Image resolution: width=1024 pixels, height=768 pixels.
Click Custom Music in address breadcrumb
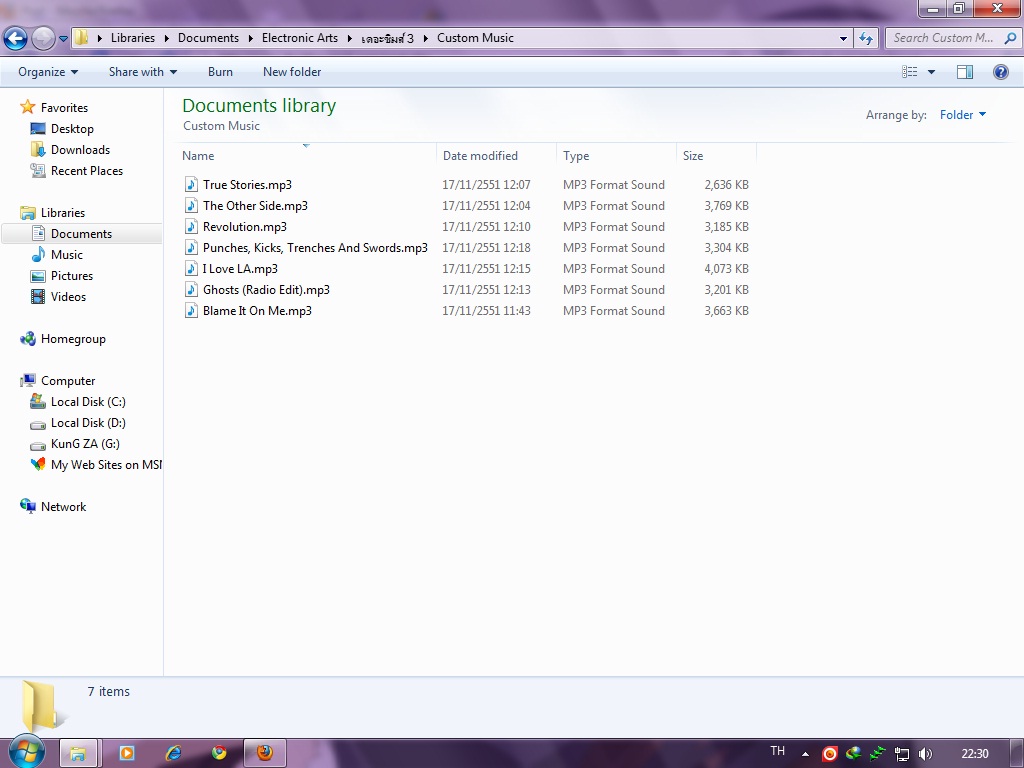[475, 38]
